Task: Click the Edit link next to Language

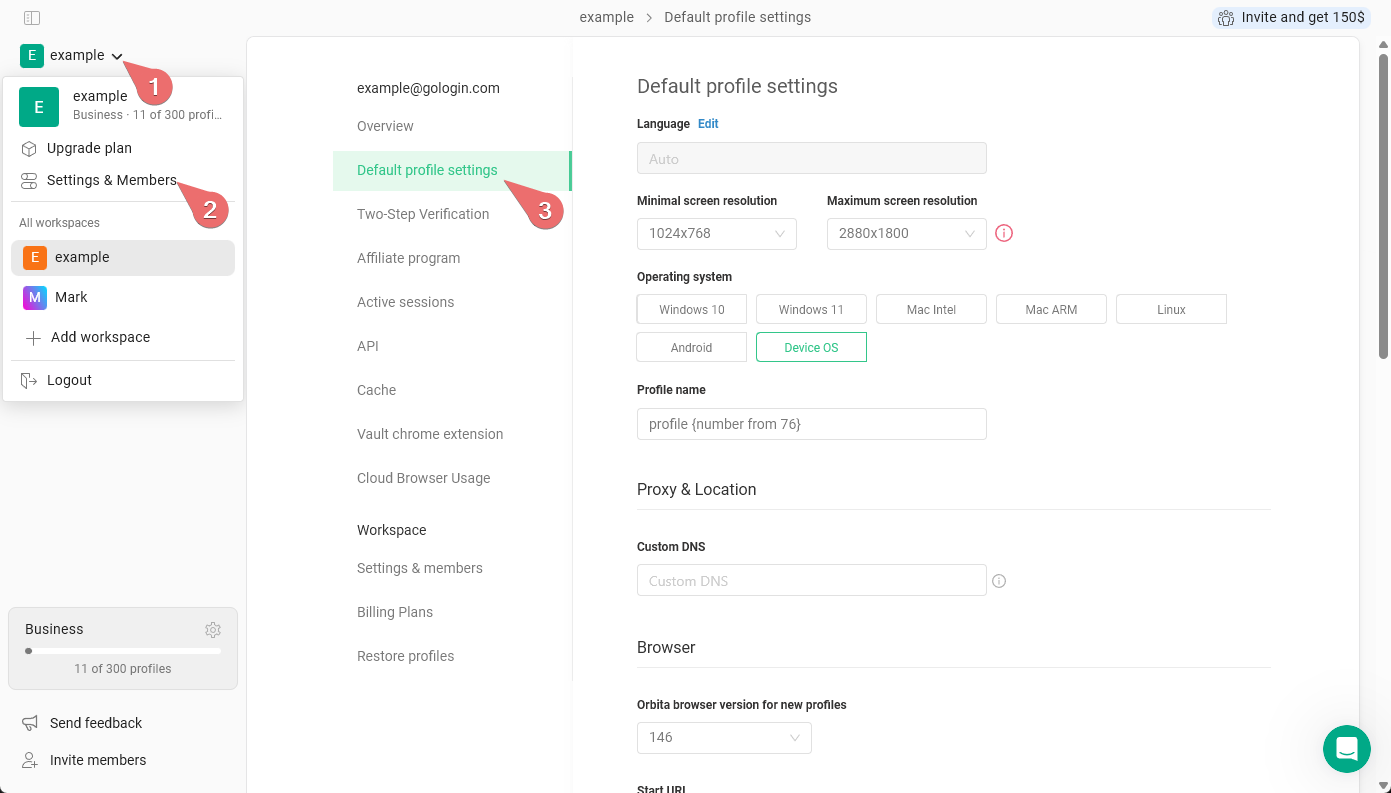Action: pos(708,125)
